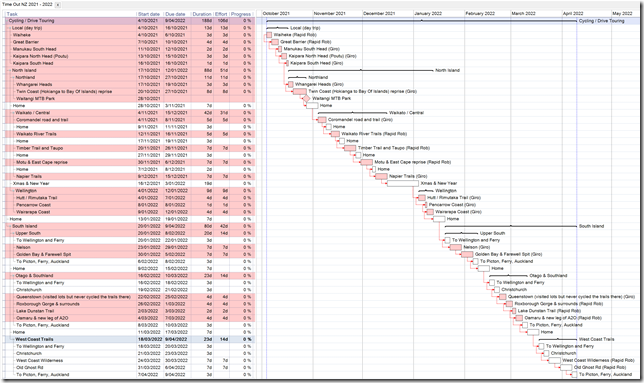Click the North Island summary bar in chart
This screenshot has width=644, height=383.
[x=361, y=70]
